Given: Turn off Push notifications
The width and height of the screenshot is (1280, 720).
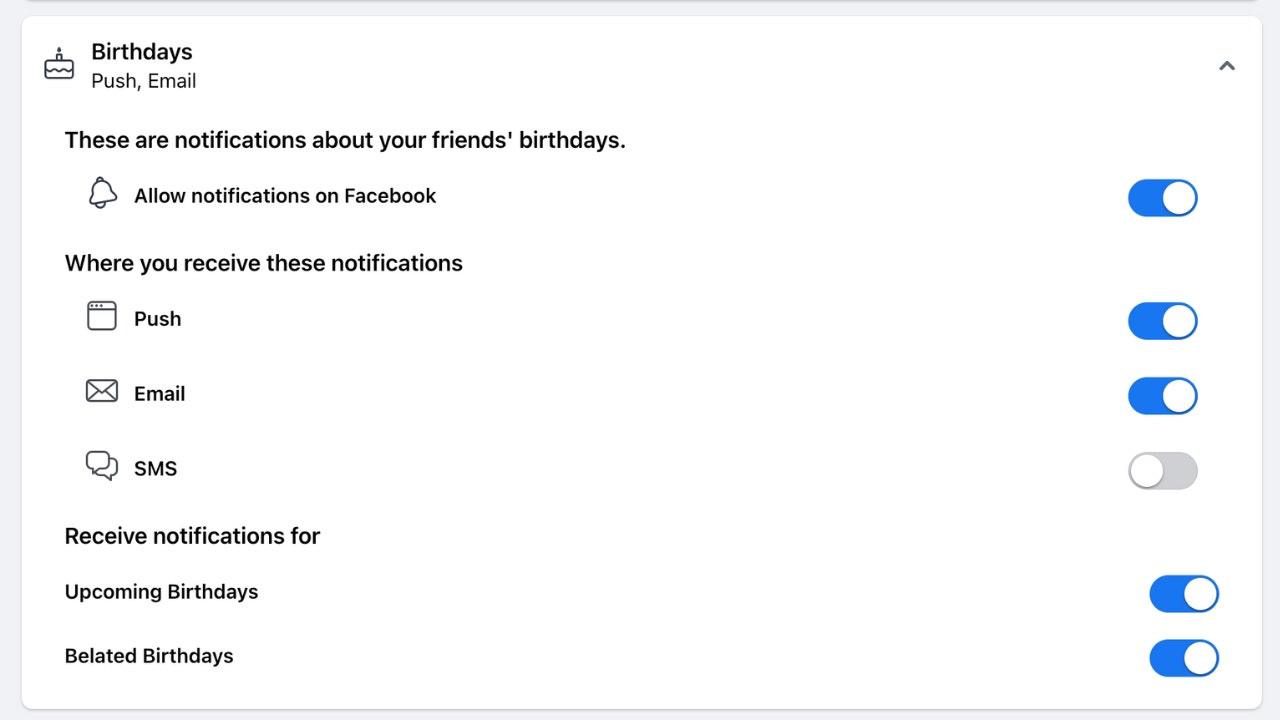Looking at the screenshot, I should [x=1162, y=321].
